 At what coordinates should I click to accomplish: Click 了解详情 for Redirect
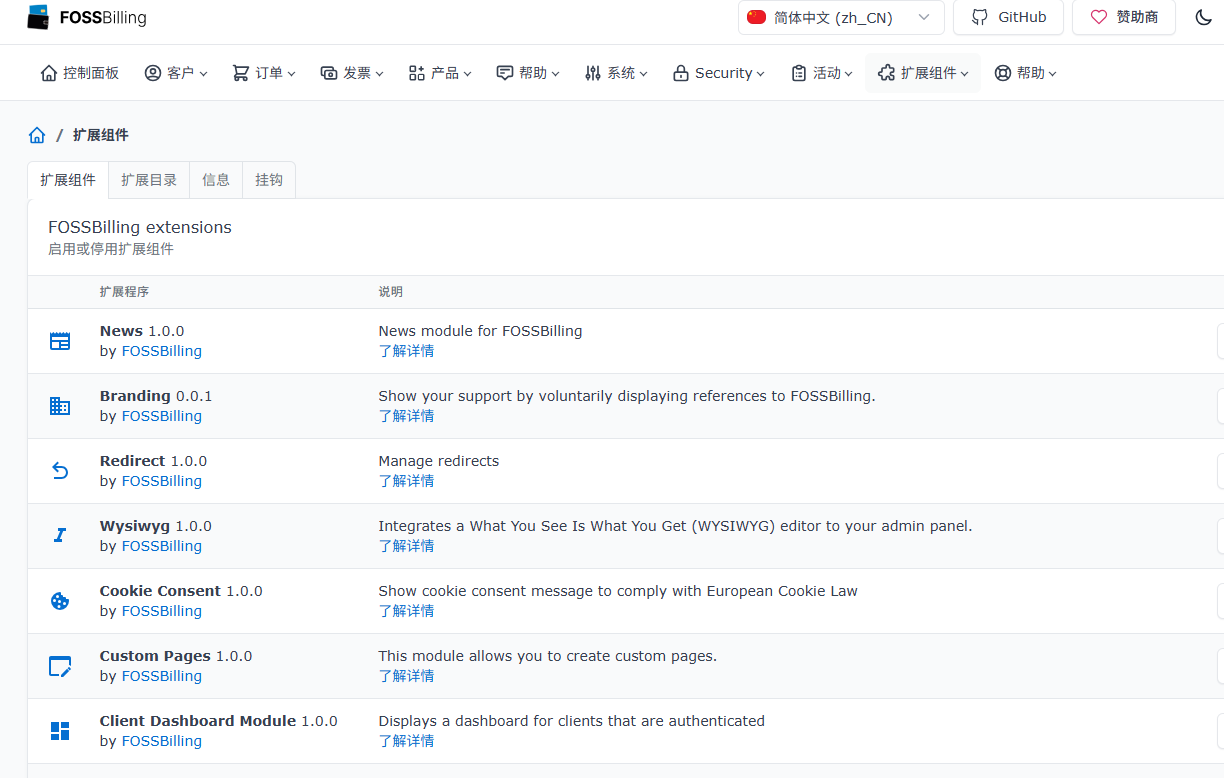pyautogui.click(x=406, y=481)
